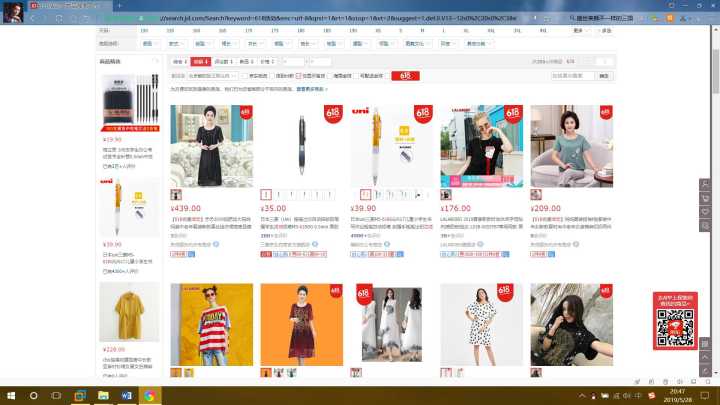Open the ¥439.00 black dress product
The image size is (720, 405).
(x=211, y=146)
